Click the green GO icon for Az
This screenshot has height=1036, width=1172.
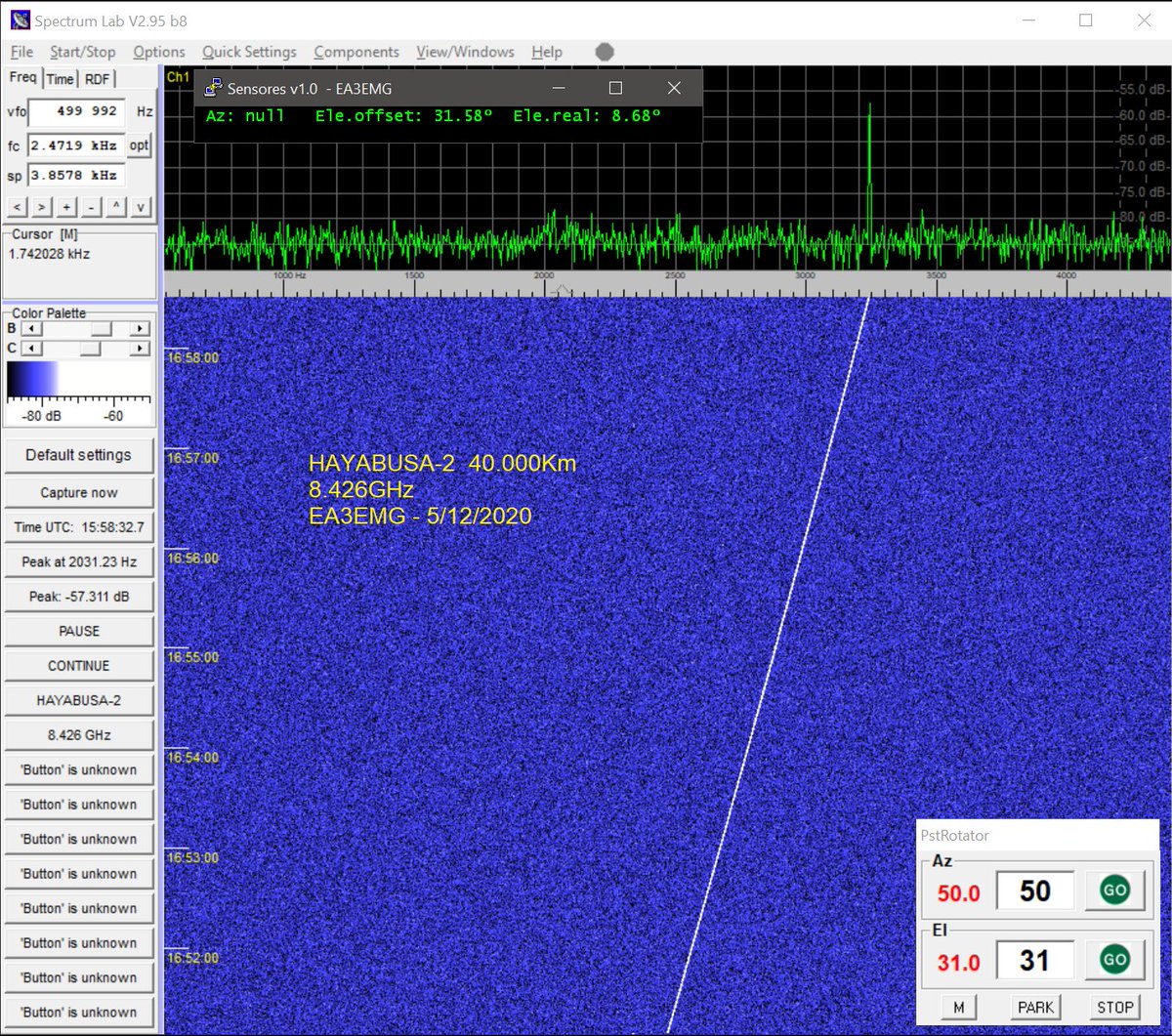(x=1114, y=890)
